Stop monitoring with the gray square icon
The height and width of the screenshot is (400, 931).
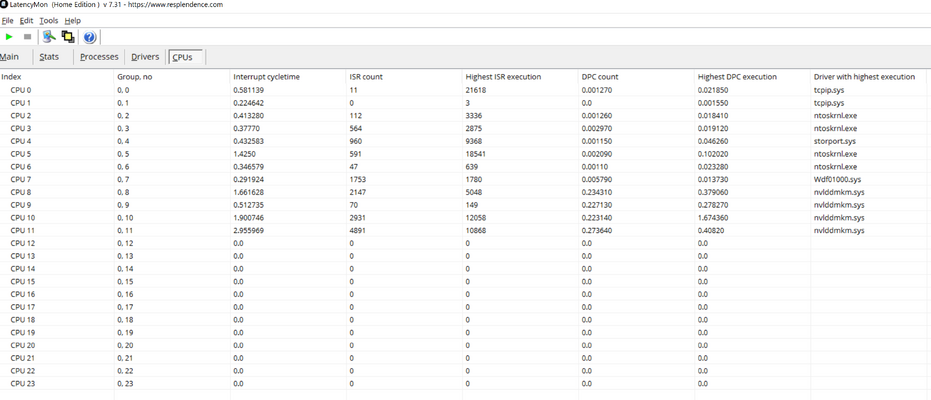pyautogui.click(x=27, y=37)
